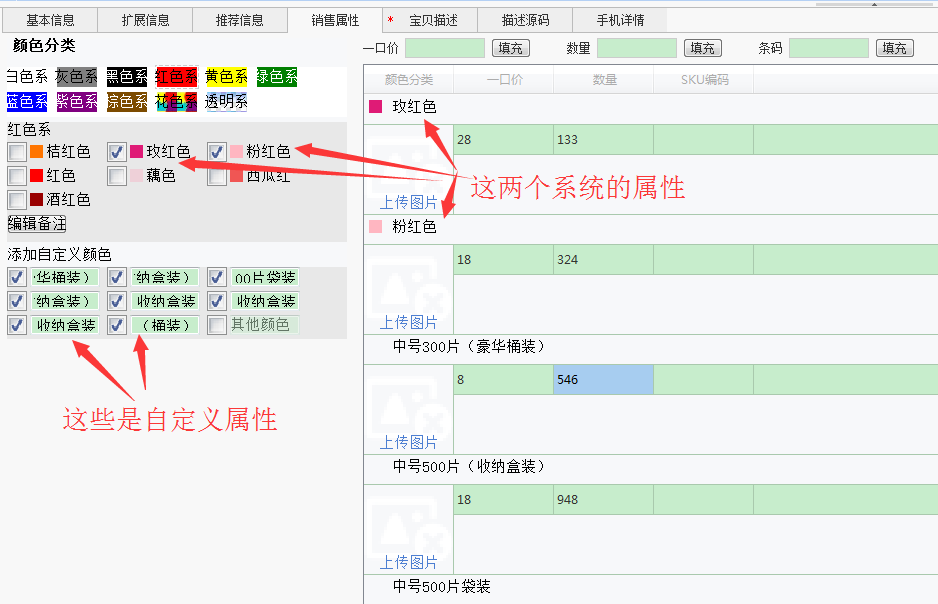This screenshot has height=604, width=938.
Task: Click the 编辑备注 button
Action: coord(37,223)
